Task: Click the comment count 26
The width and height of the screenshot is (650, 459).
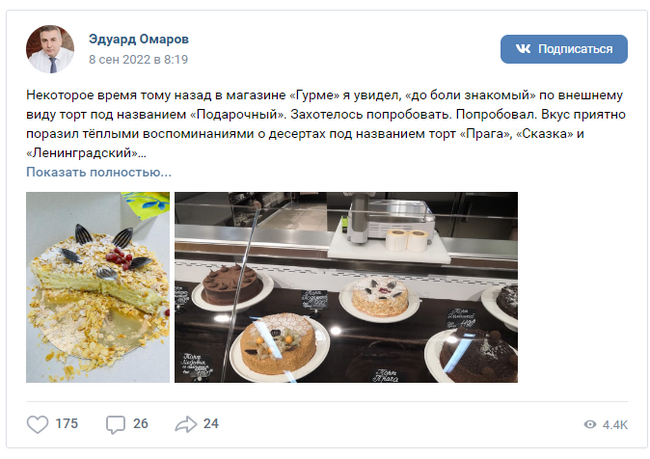Action: pos(141,424)
